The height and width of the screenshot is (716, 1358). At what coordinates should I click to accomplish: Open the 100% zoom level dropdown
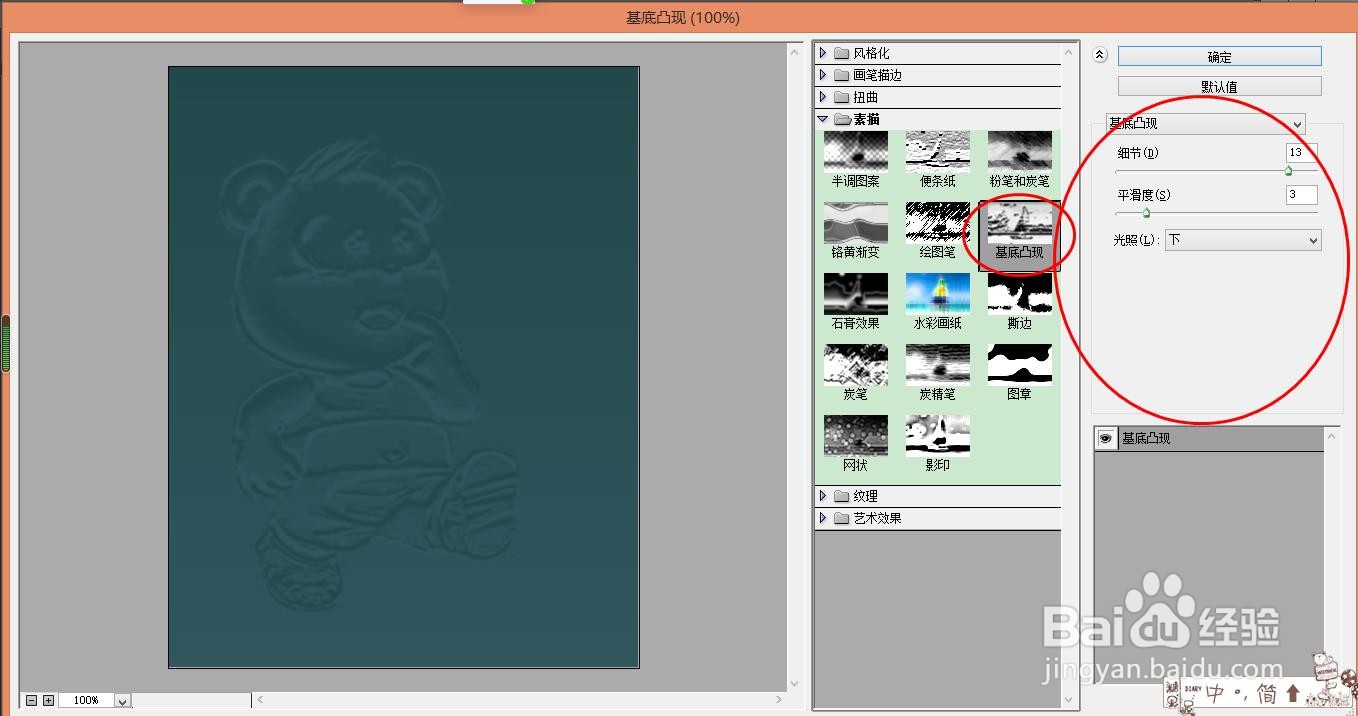[123, 701]
